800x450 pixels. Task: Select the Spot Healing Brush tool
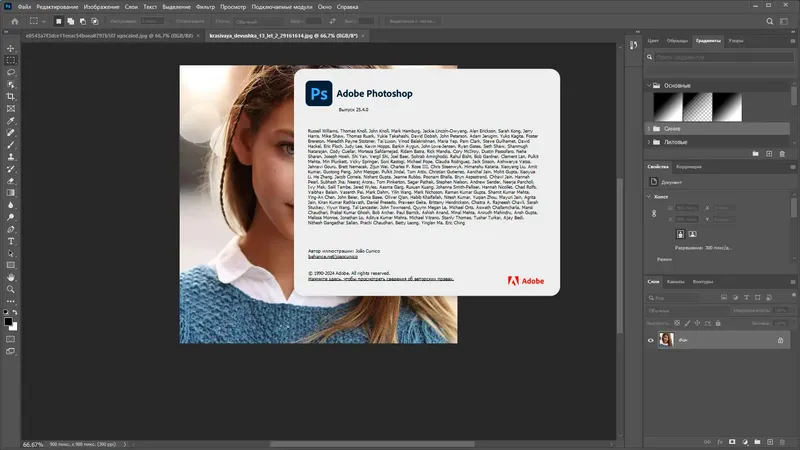[11, 133]
